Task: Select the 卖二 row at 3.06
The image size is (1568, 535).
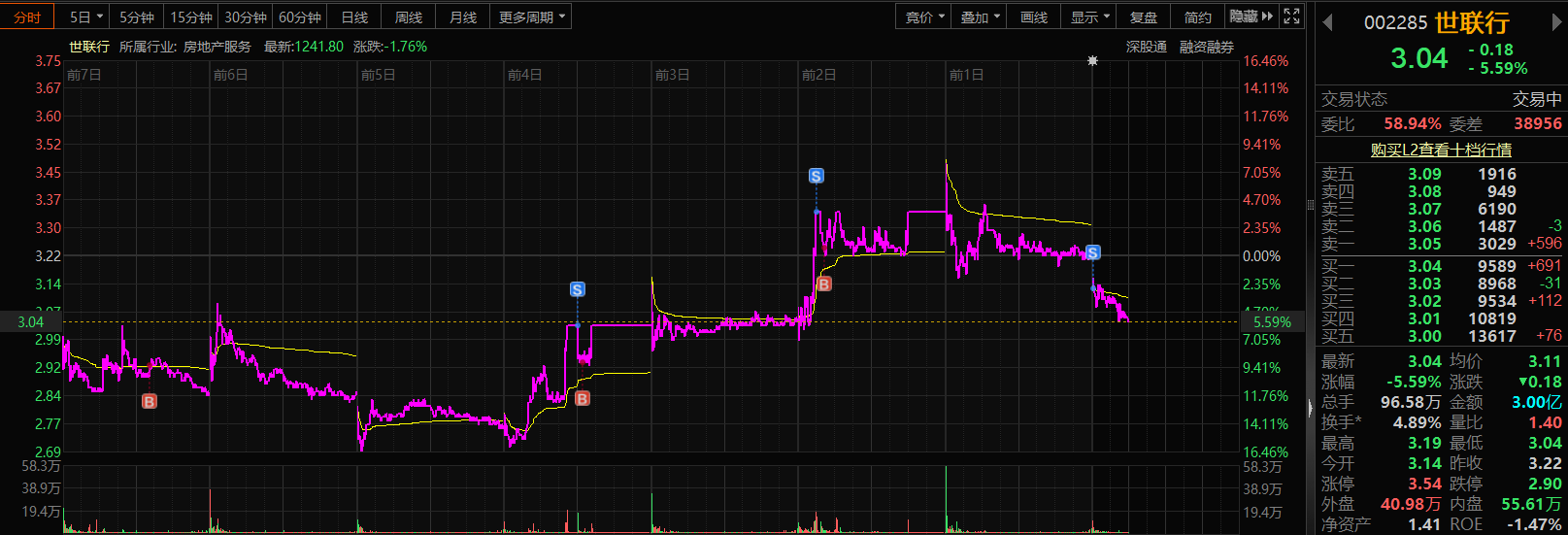Action: click(x=1441, y=226)
